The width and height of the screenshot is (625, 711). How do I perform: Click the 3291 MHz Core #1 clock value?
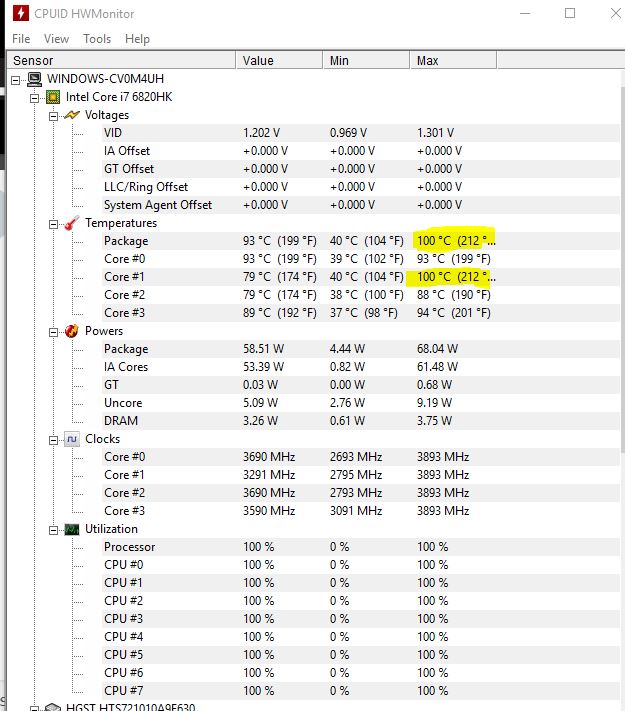269,475
